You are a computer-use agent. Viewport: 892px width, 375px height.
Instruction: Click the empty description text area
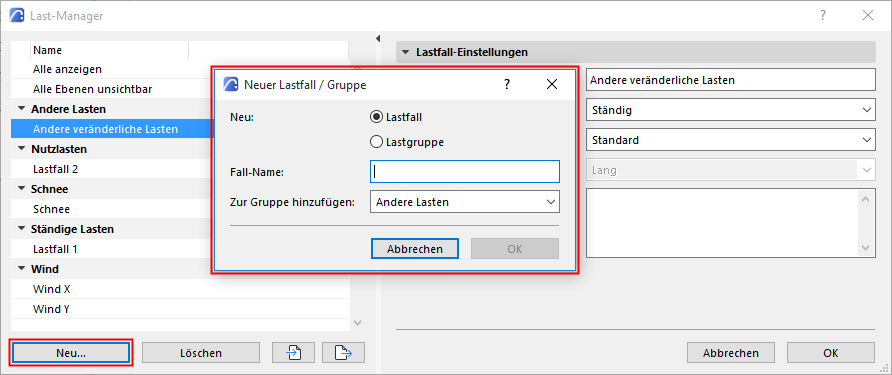pyautogui.click(x=722, y=223)
